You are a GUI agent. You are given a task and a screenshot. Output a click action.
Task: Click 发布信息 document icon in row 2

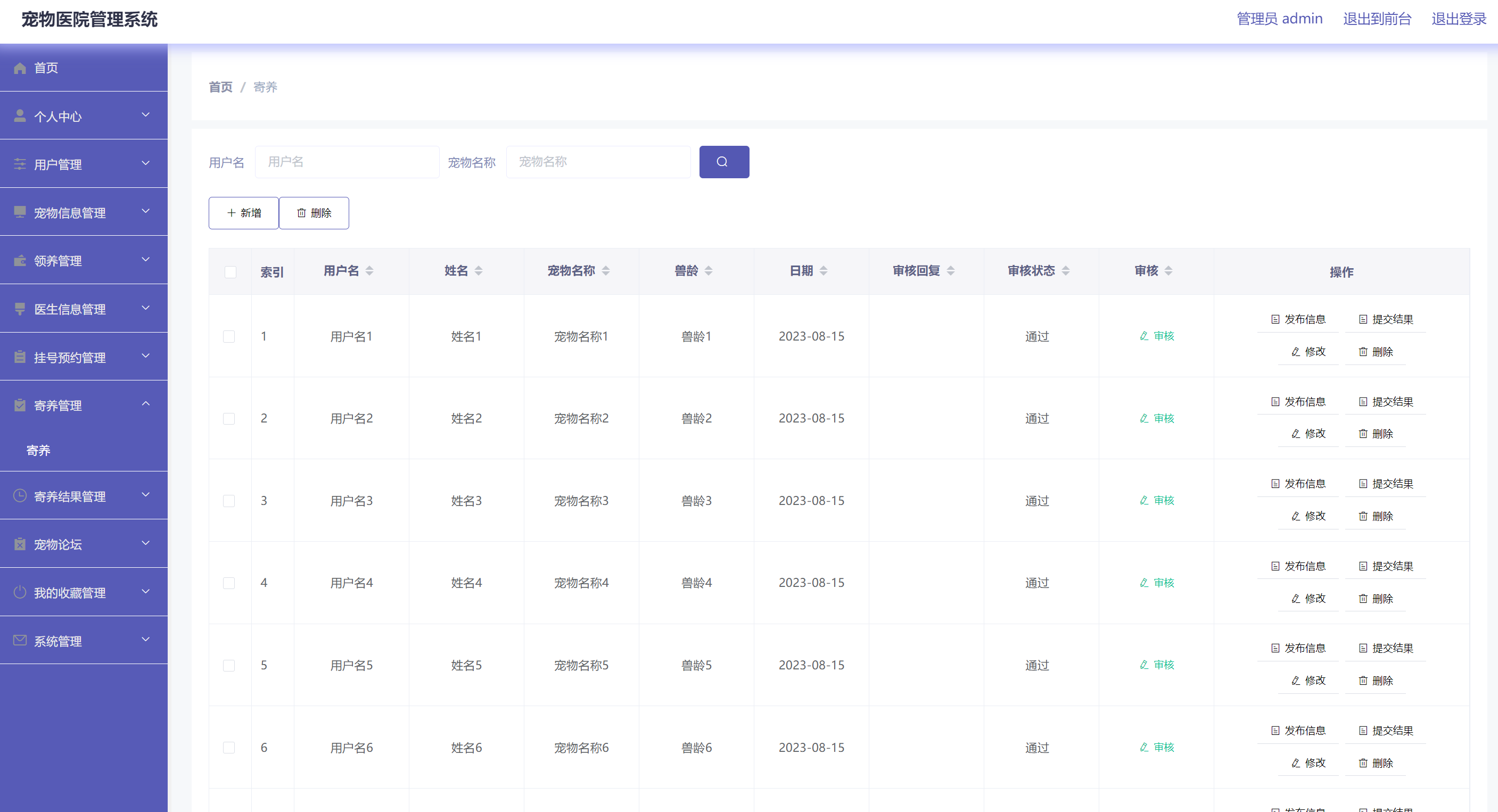coord(1275,402)
